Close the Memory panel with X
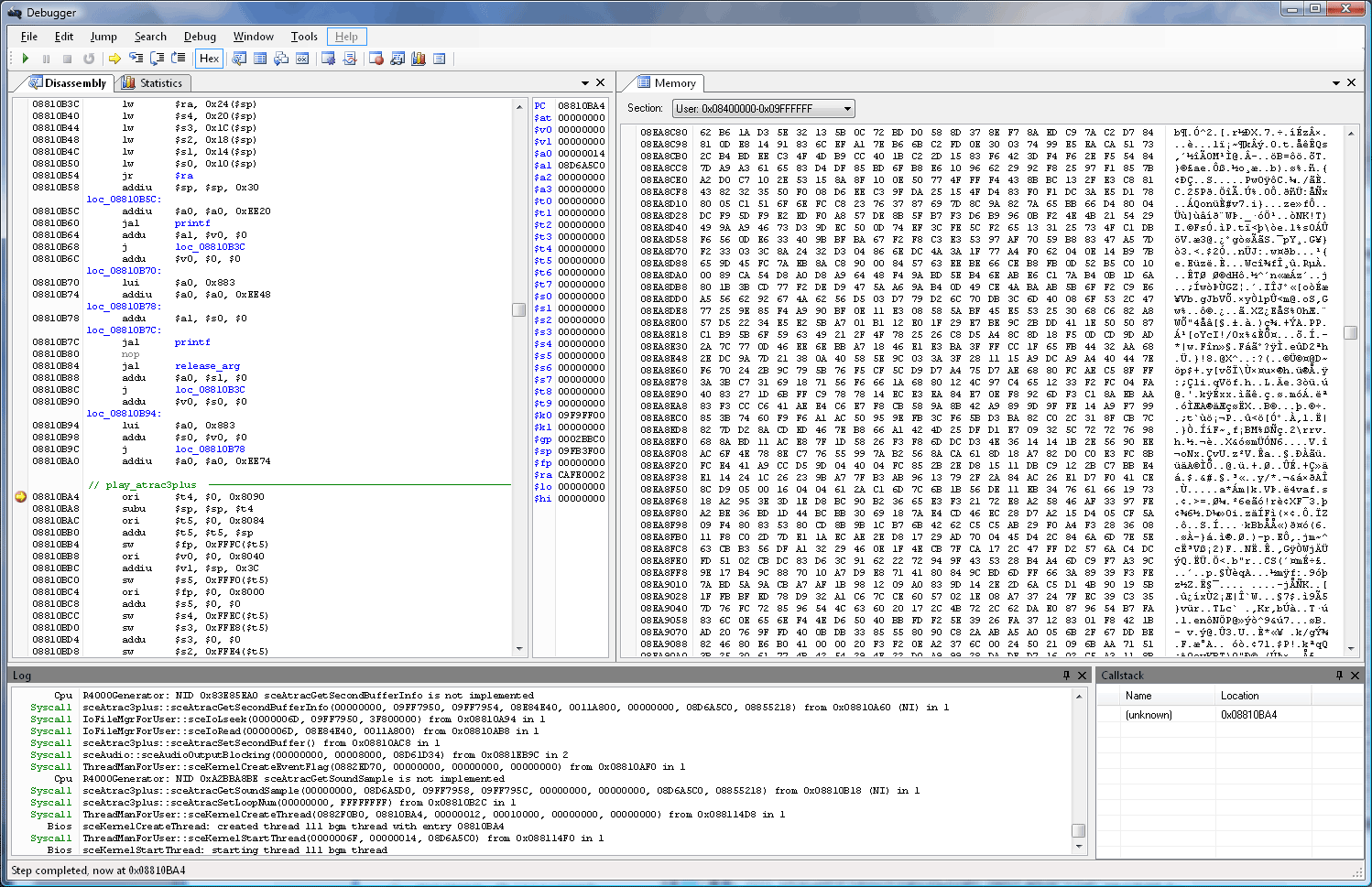 coord(1351,82)
